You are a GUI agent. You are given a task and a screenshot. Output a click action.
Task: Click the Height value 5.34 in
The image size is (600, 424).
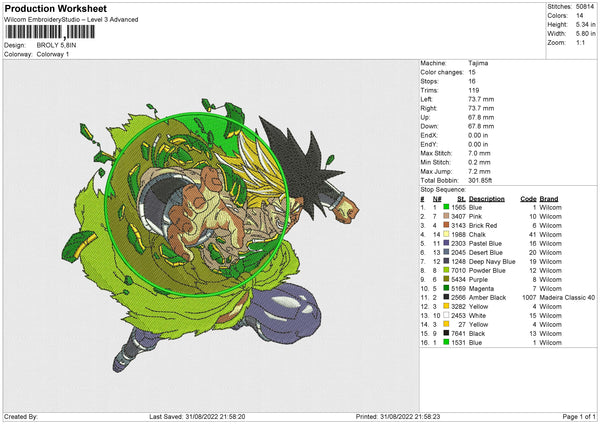pos(585,24)
